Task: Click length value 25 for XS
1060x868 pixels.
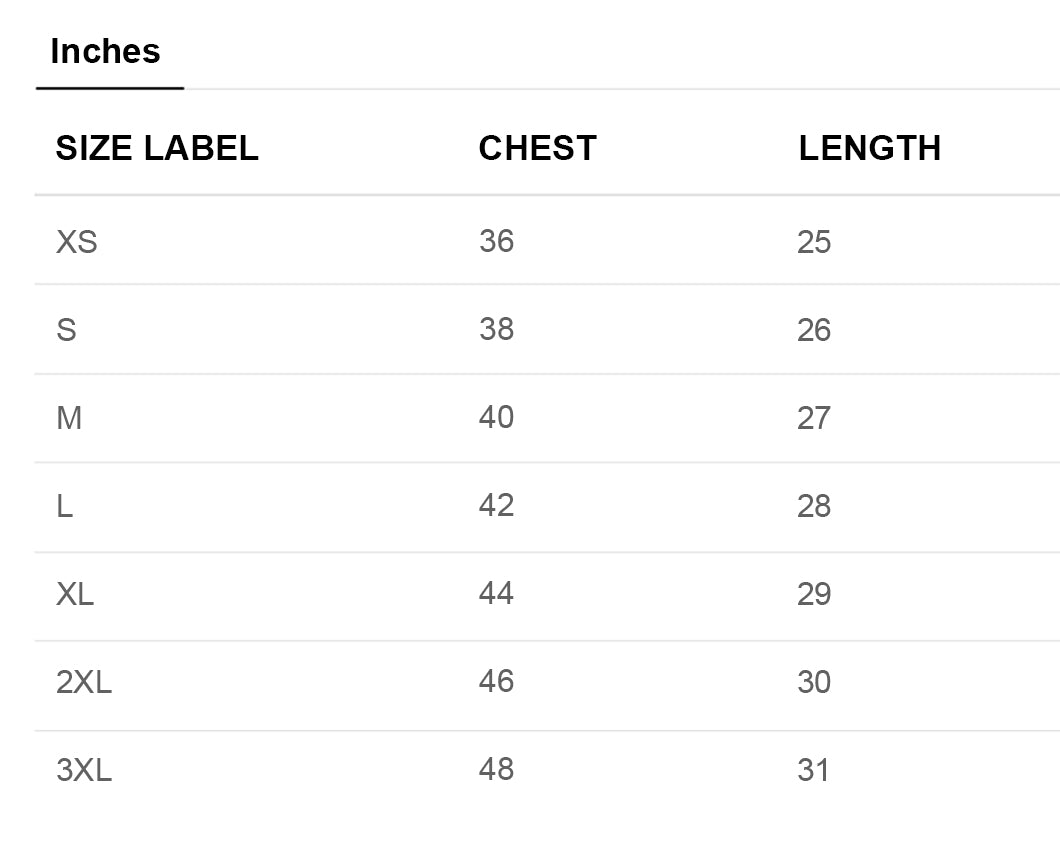Action: [x=814, y=242]
